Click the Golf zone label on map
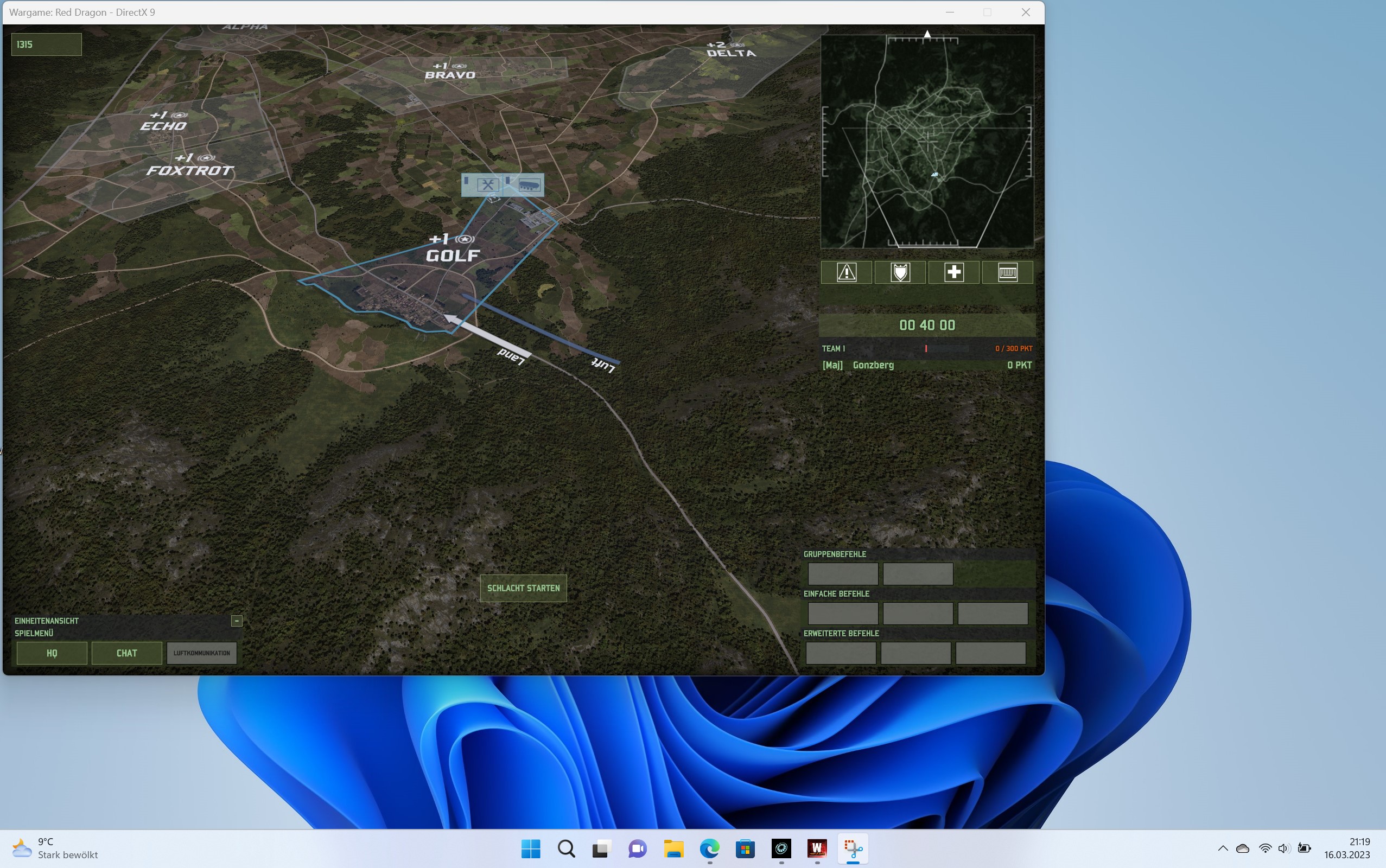 [453, 255]
